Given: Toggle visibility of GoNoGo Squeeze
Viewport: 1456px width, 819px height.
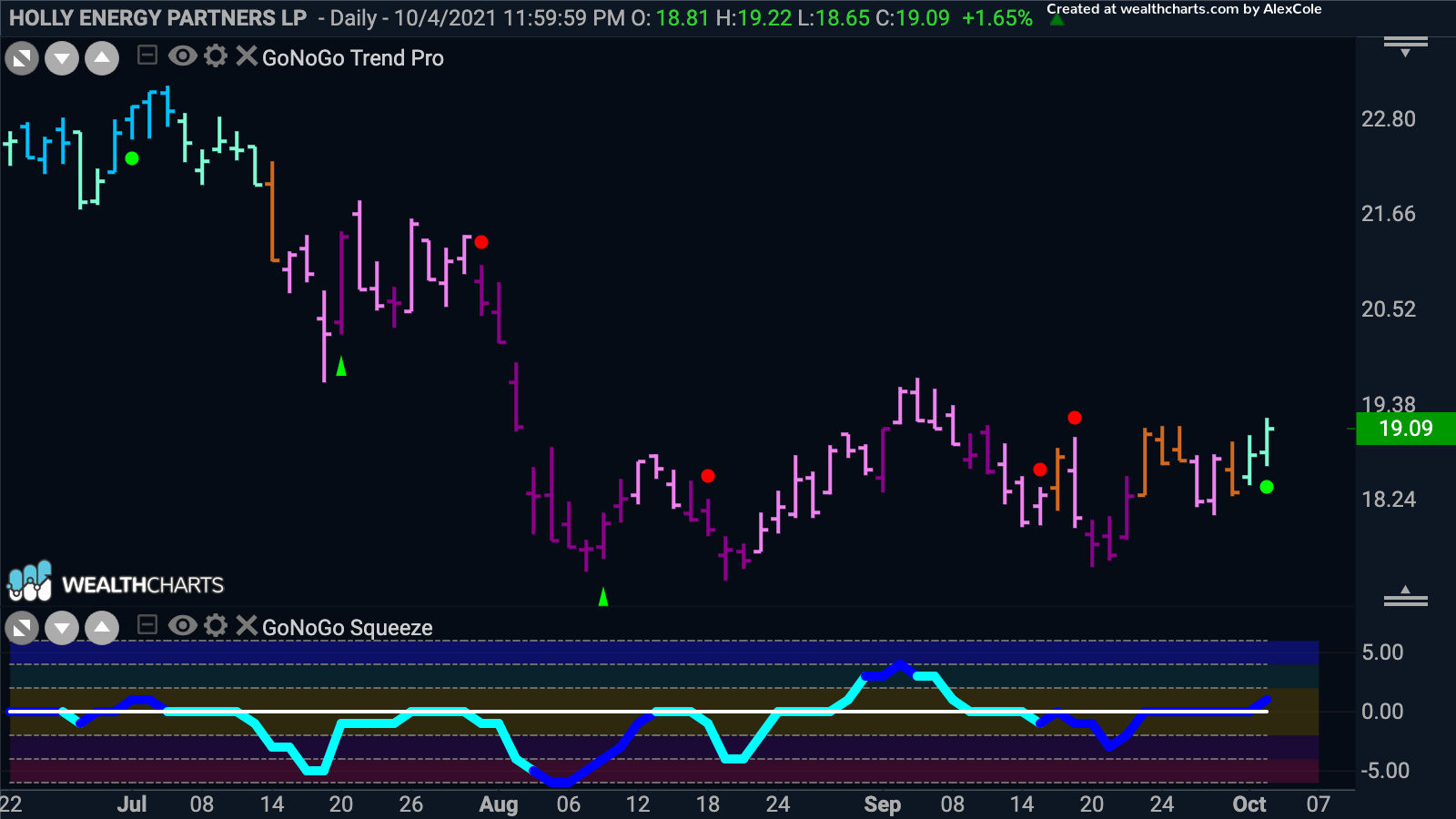Looking at the screenshot, I should [182, 625].
